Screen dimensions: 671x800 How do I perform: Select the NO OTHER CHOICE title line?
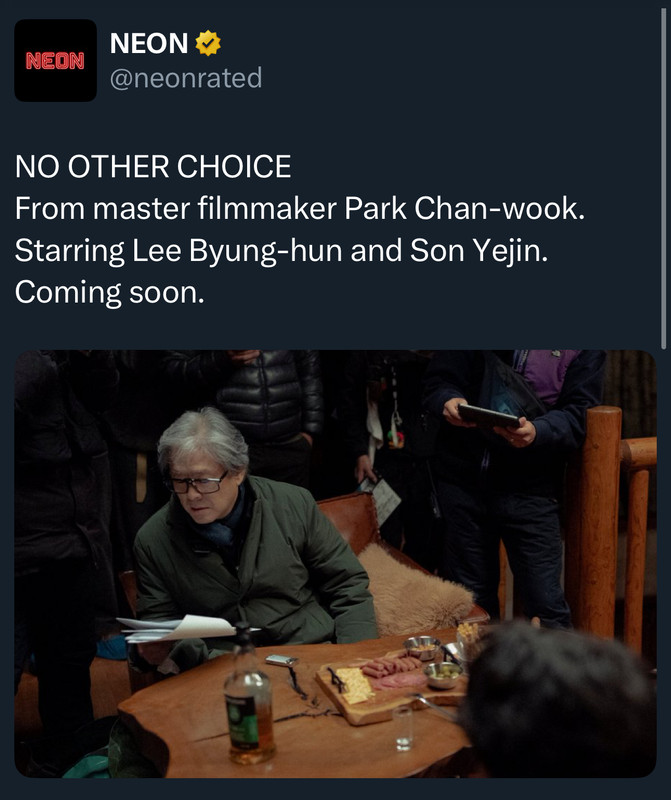coord(153,166)
